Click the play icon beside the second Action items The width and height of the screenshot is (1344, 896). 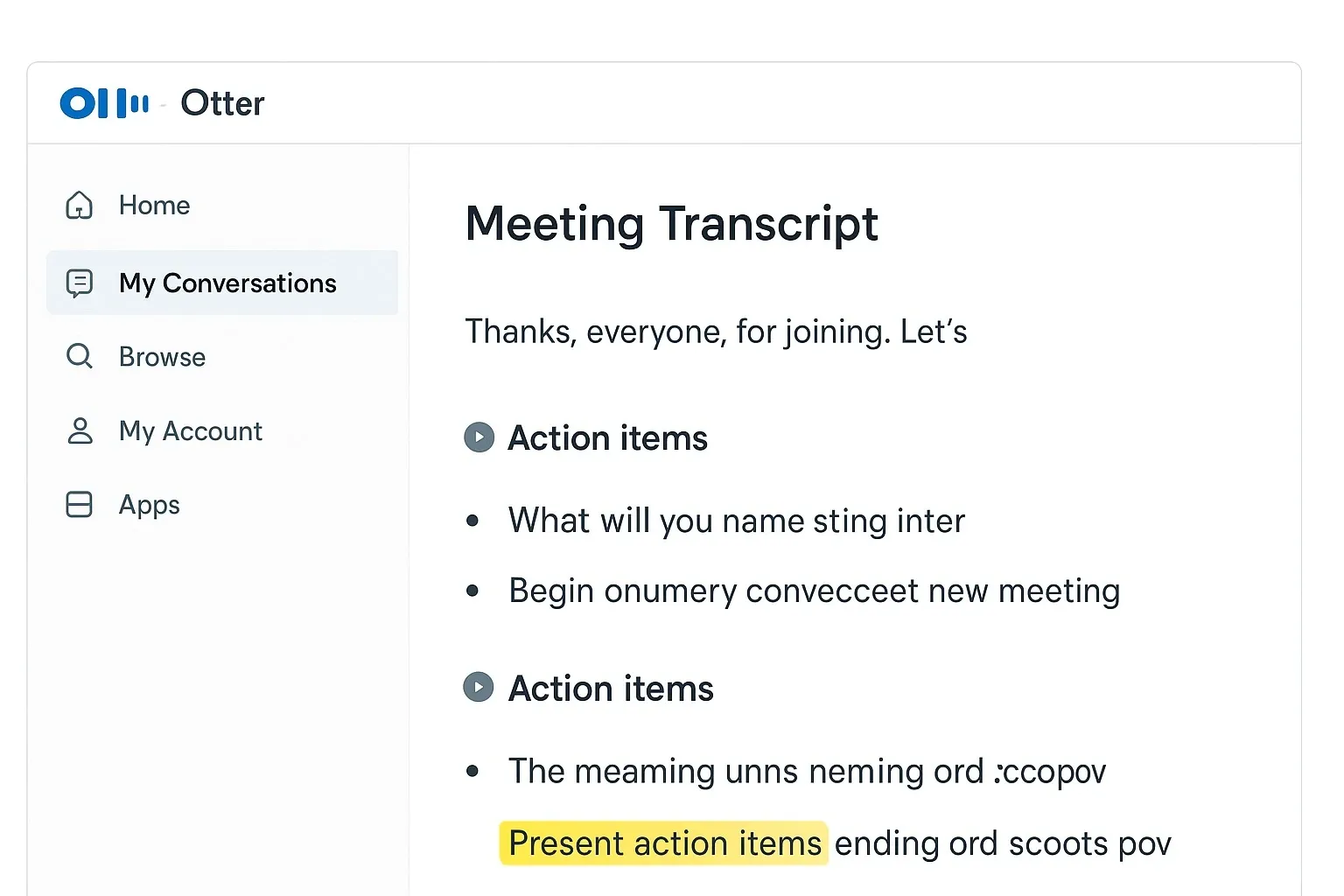tap(479, 687)
